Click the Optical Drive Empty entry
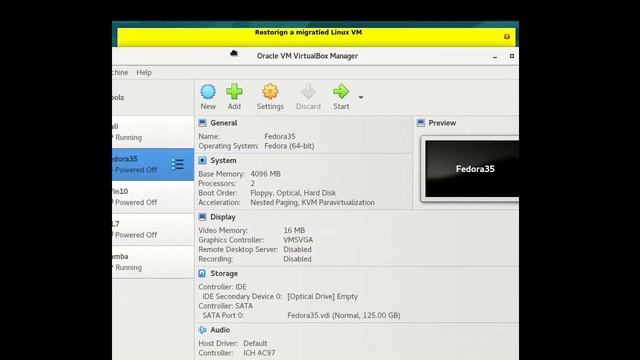The height and width of the screenshot is (360, 640). click(322, 296)
